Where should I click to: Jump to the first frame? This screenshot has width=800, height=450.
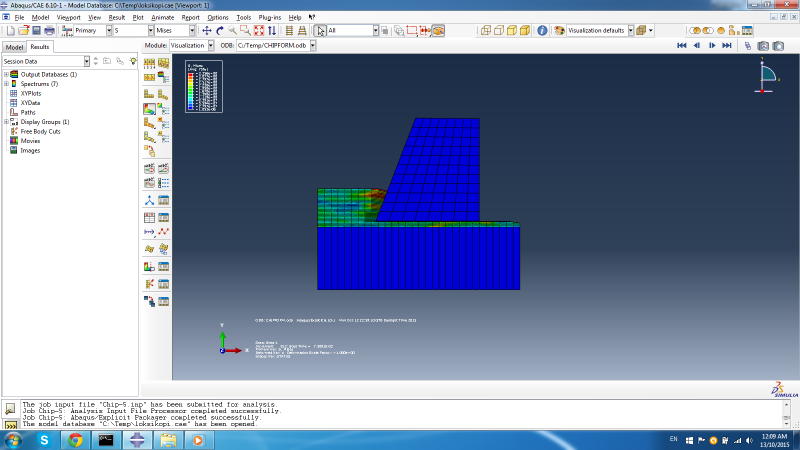tap(682, 45)
